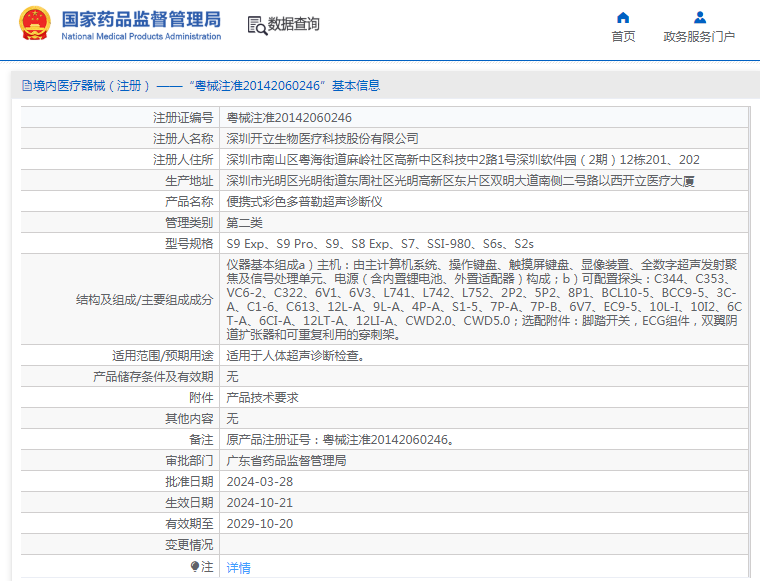Image resolution: width=760 pixels, height=581 pixels.
Task: Open the 数据查询 search icon
Action: (257, 25)
